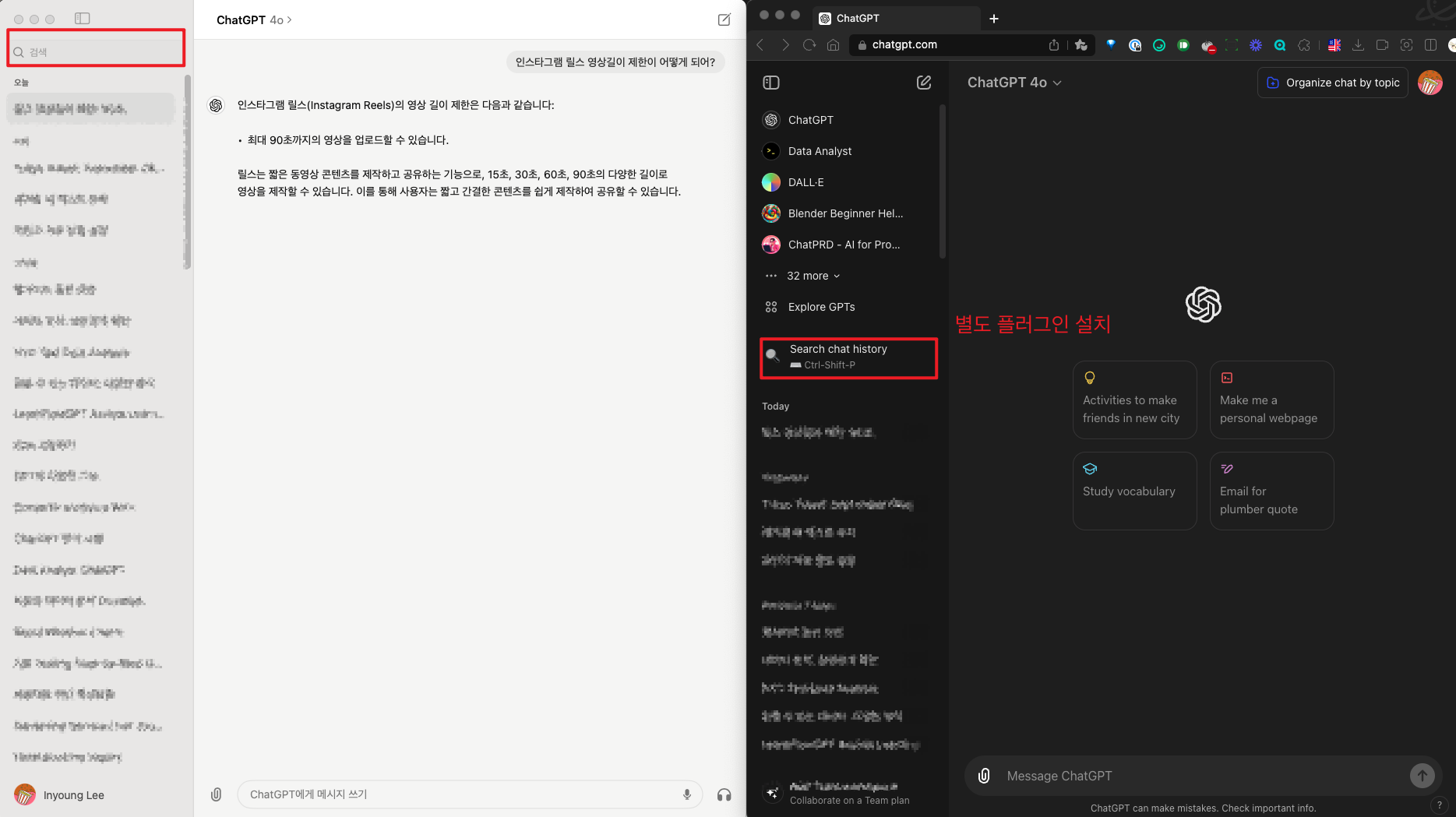Click the desktop app chat list scrollbar
1456x817 pixels.
pyautogui.click(x=187, y=171)
